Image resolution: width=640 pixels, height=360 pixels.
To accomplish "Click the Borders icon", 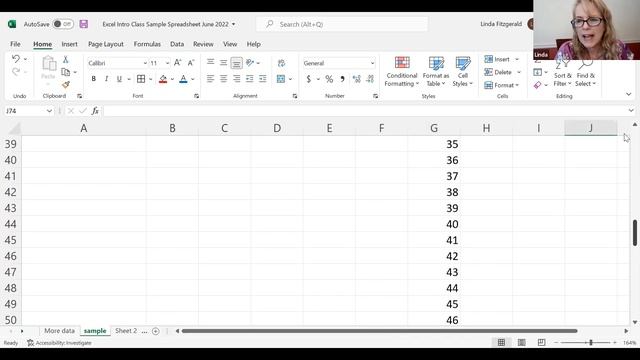I will [141, 79].
